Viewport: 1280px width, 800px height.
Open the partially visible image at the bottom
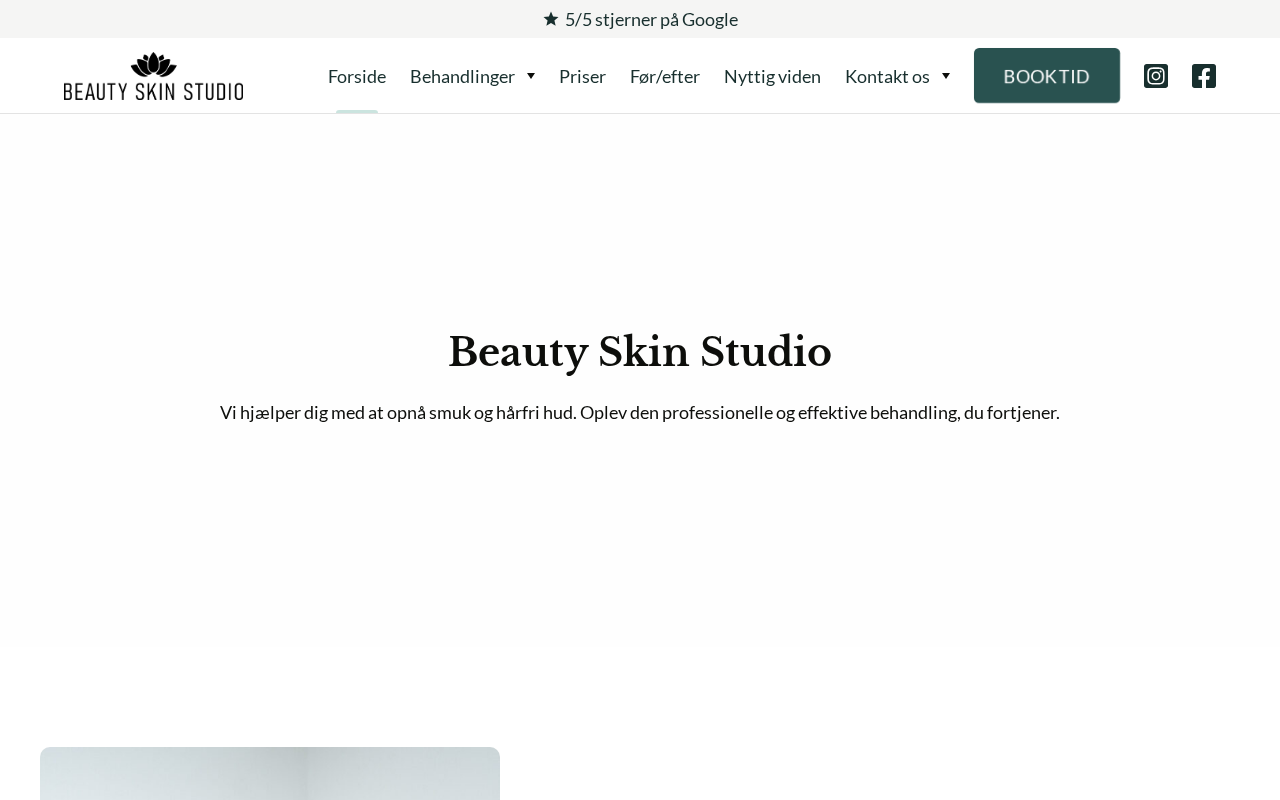point(270,773)
